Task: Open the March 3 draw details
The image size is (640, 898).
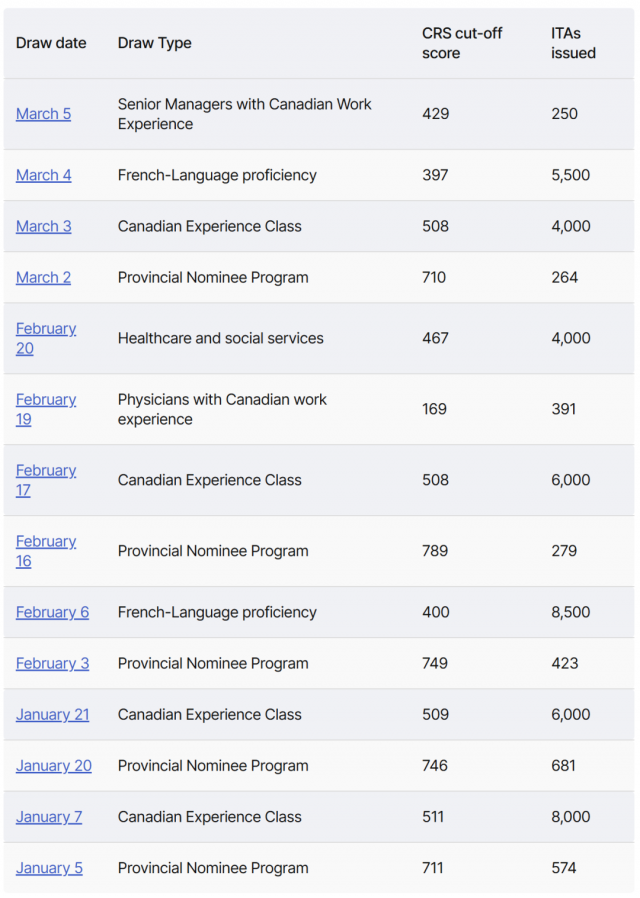Action: [x=43, y=226]
